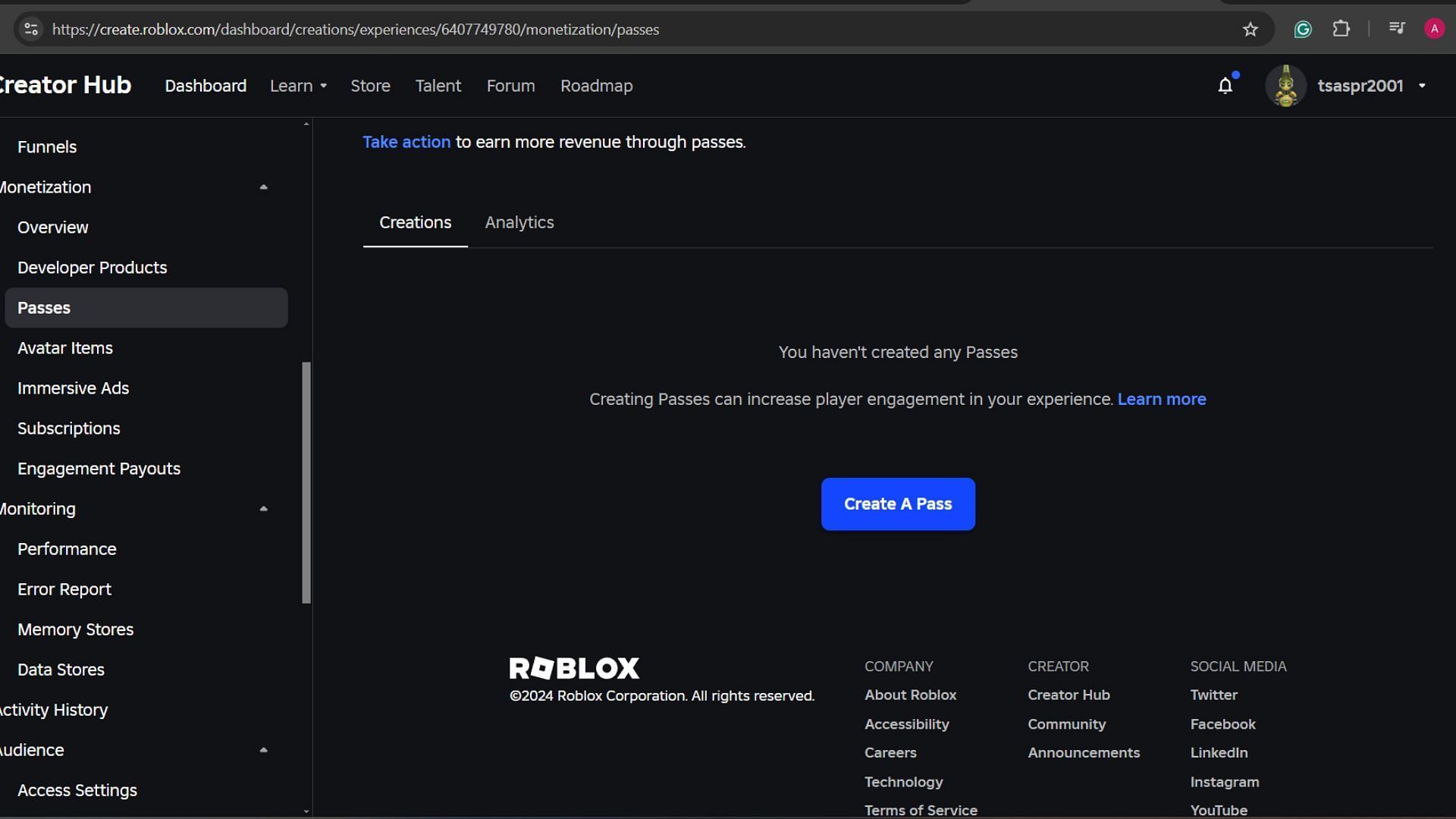
Task: Click the sidebar scroll-up arrow
Action: pyautogui.click(x=306, y=124)
